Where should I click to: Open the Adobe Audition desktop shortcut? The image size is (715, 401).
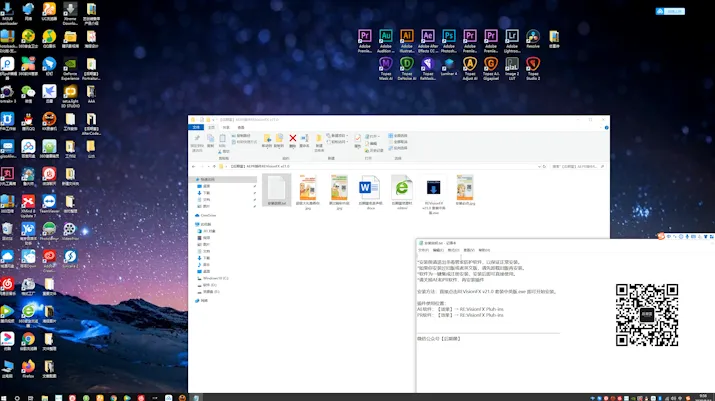pyautogui.click(x=386, y=37)
